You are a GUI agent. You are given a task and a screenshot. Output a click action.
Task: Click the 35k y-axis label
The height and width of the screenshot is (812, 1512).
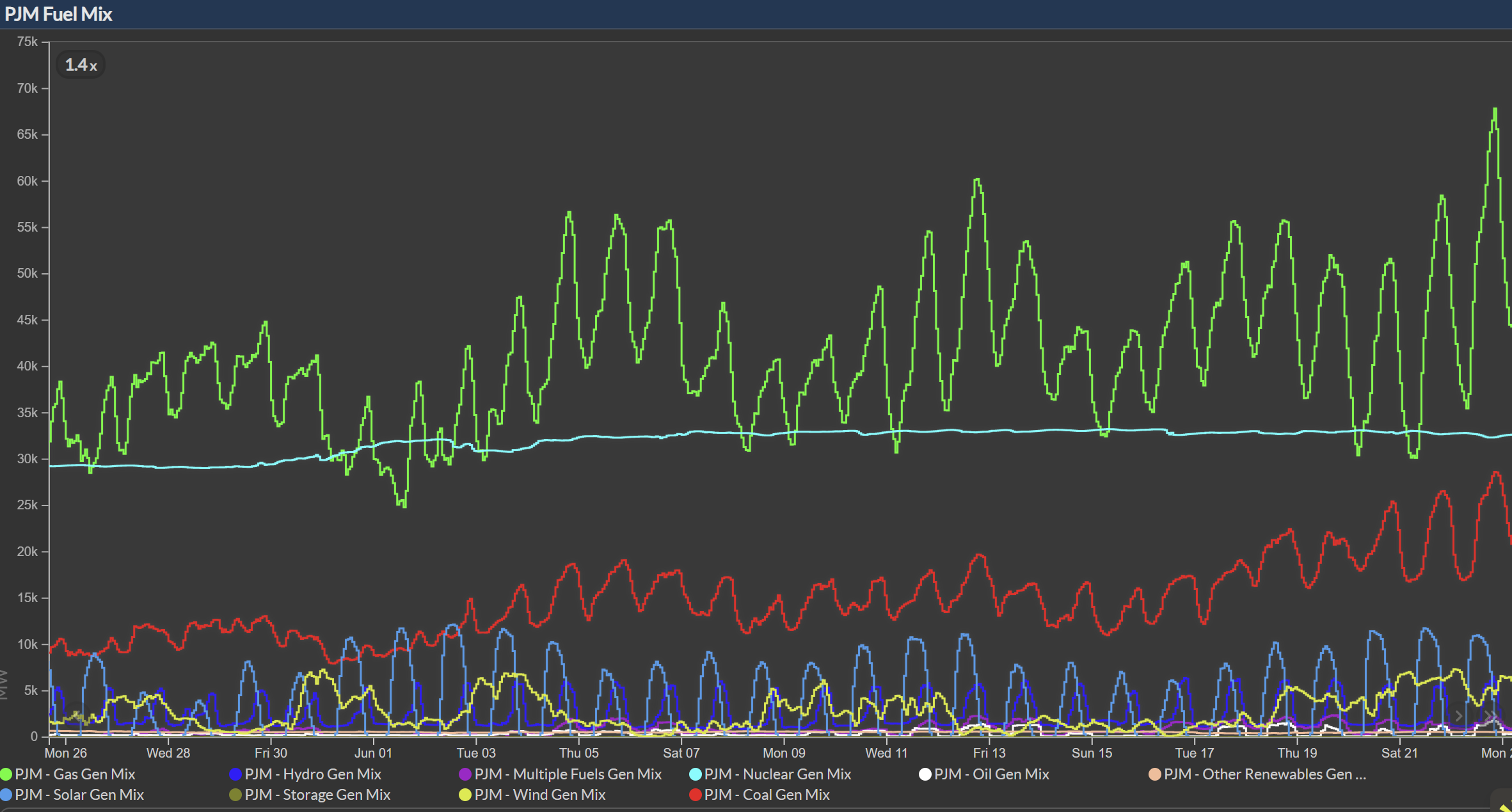(28, 413)
